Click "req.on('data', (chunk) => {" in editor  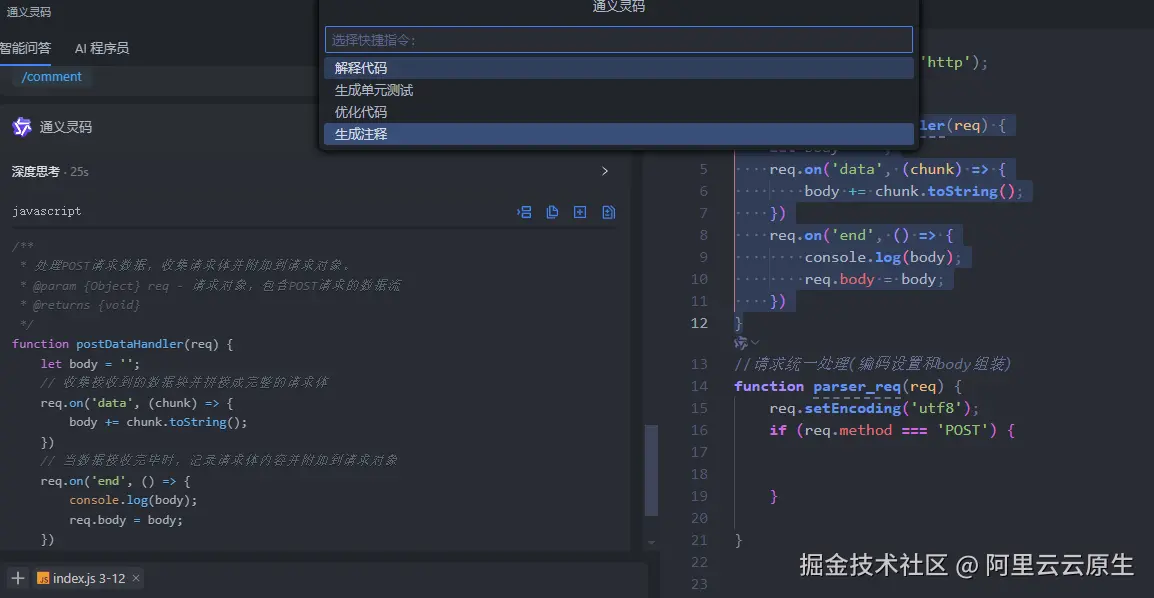888,169
